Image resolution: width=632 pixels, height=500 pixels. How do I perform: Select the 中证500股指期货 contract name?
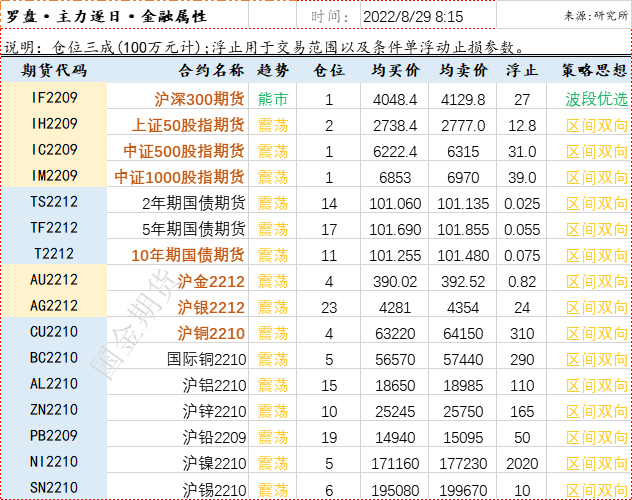184,151
